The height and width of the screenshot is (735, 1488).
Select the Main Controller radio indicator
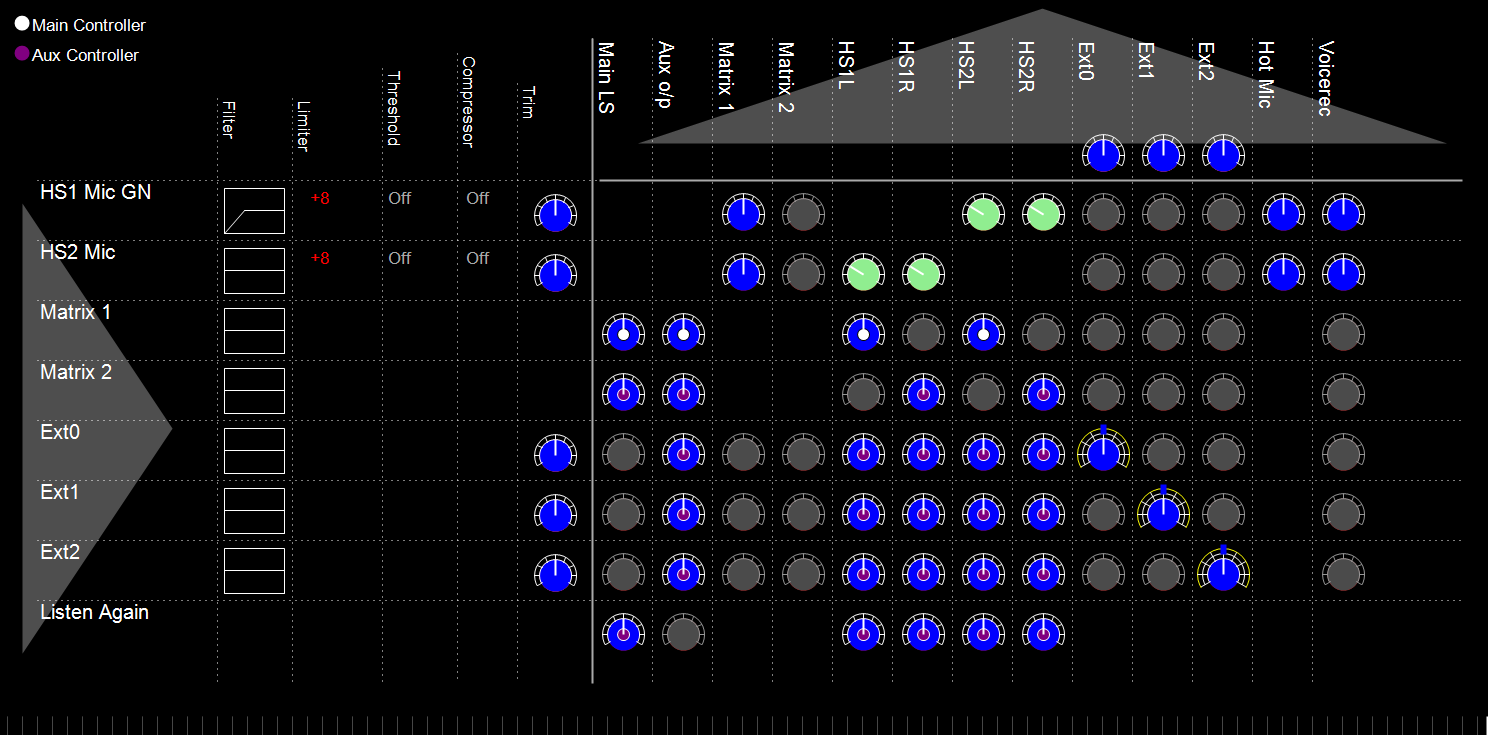[x=22, y=24]
